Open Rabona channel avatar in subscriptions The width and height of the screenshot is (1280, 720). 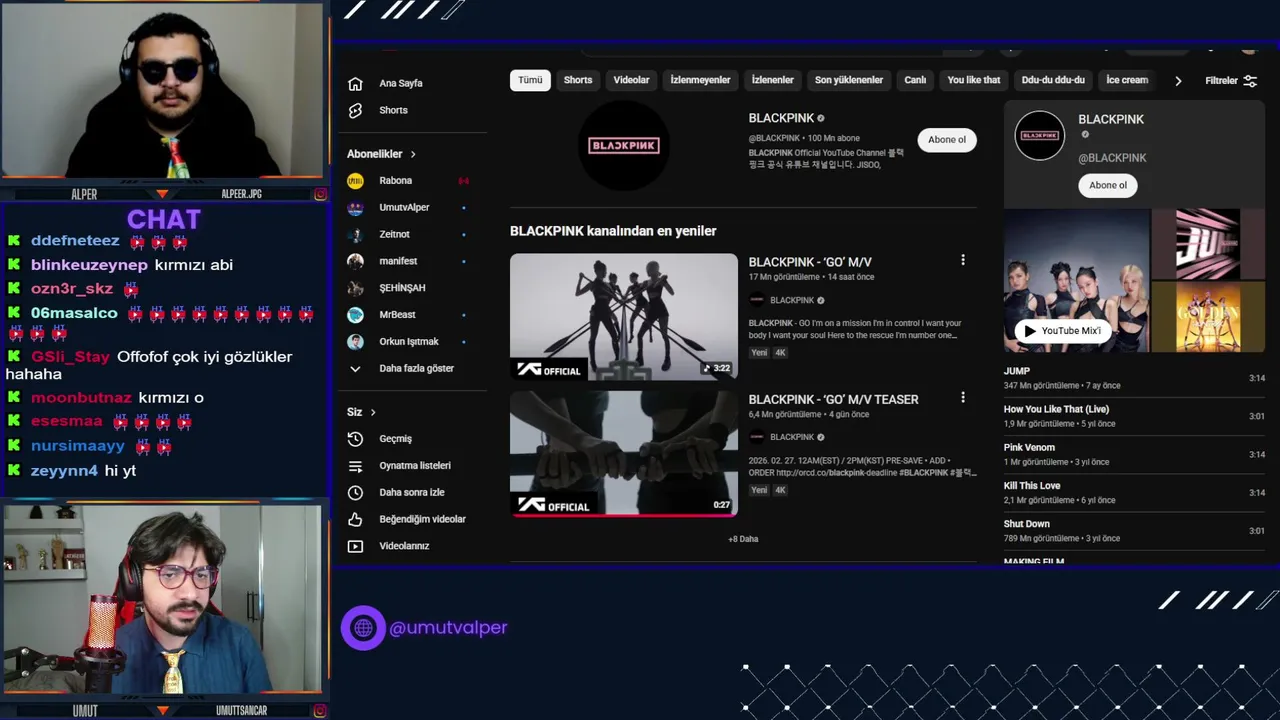355,181
